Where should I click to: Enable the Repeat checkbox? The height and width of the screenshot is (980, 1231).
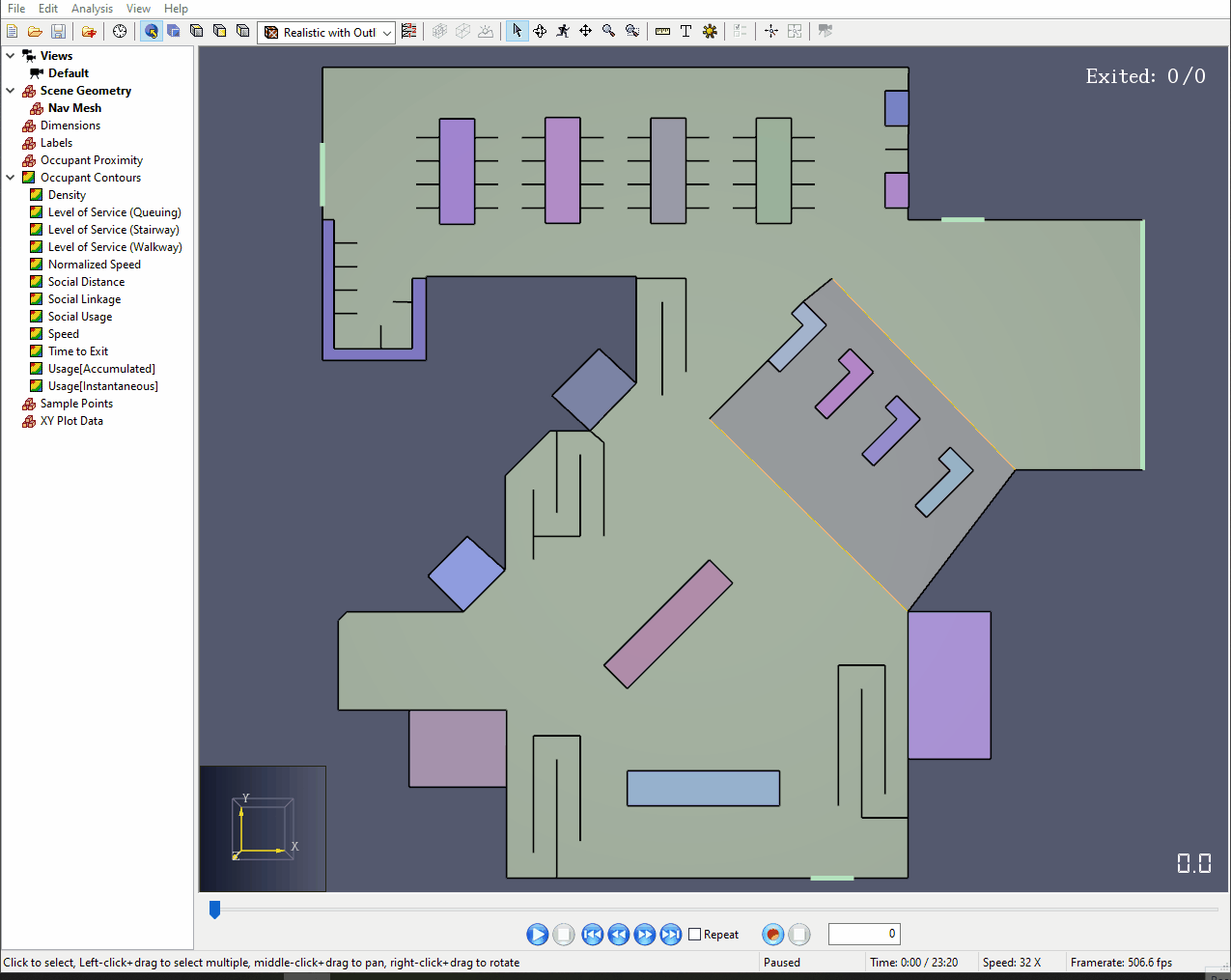(x=694, y=934)
